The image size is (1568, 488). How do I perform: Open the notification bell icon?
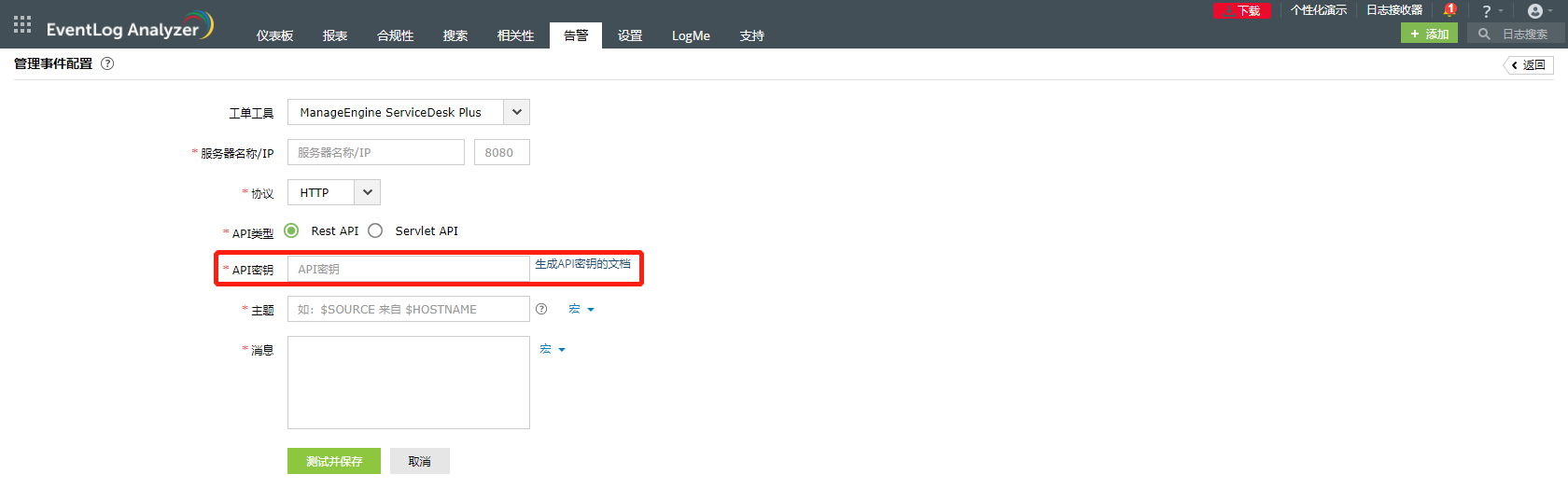tap(1449, 10)
